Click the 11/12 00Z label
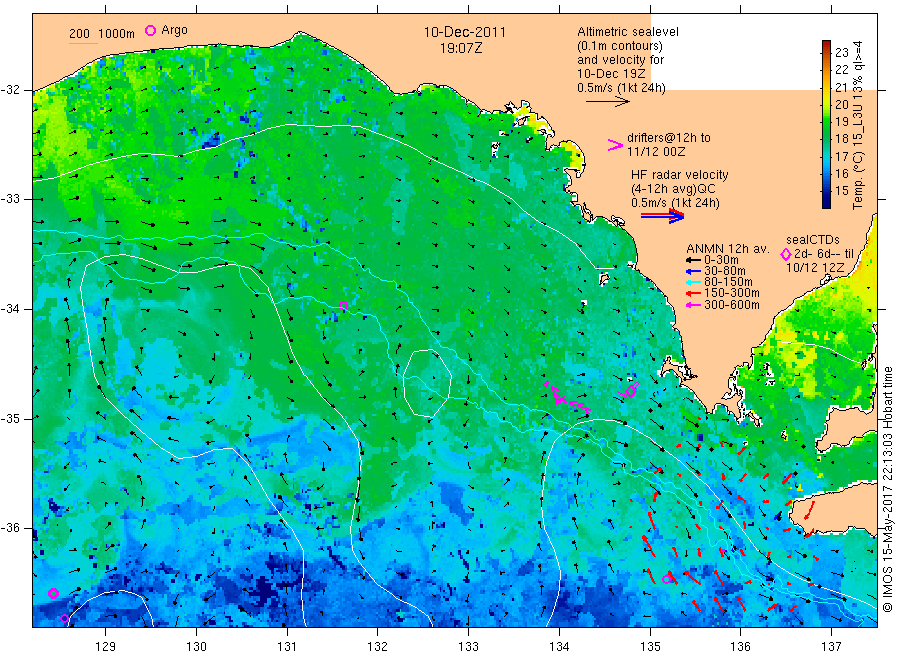This screenshot has width=900, height=660. (655, 152)
